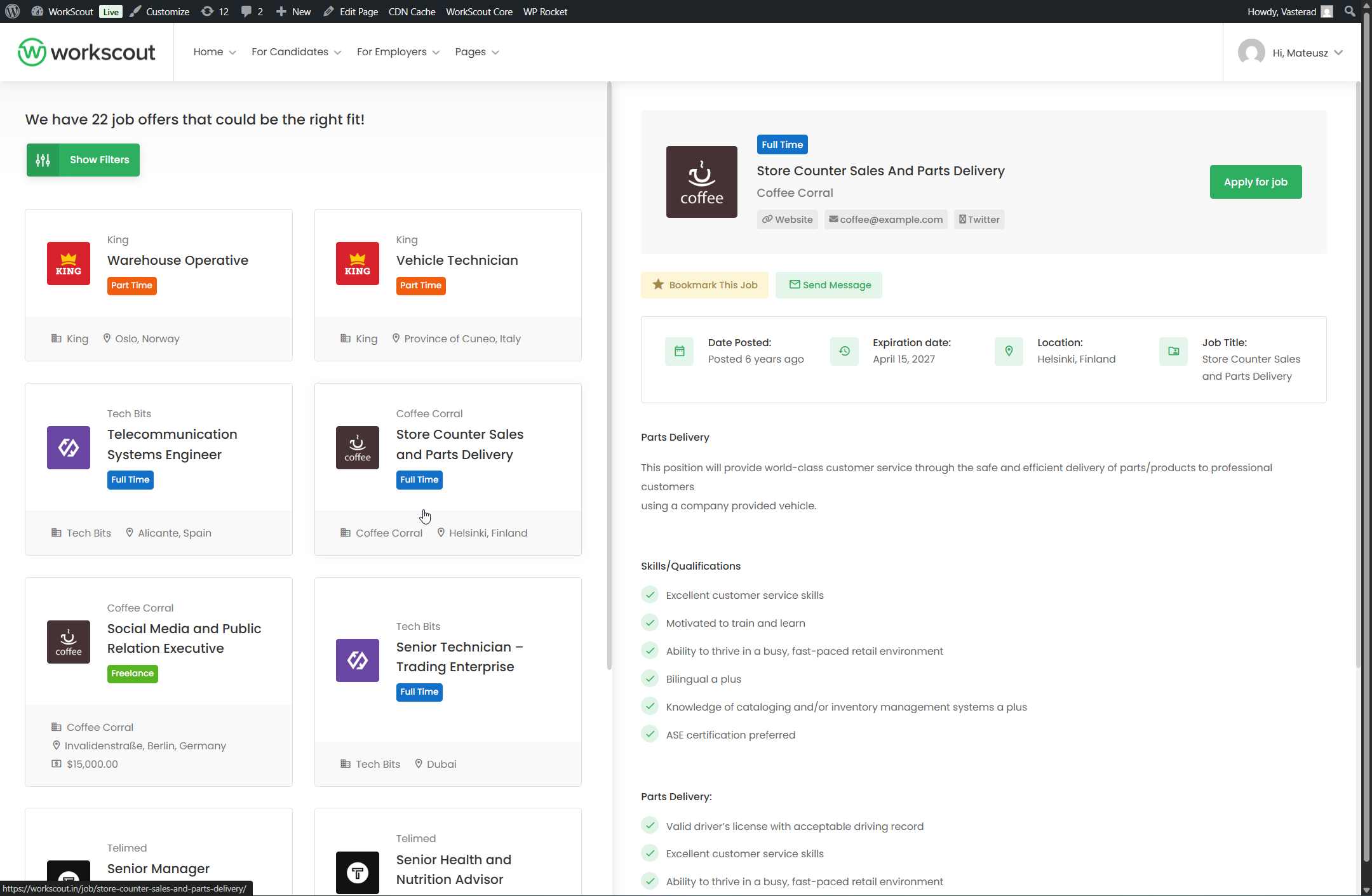Open the Customize option in admin bar

[x=159, y=11]
